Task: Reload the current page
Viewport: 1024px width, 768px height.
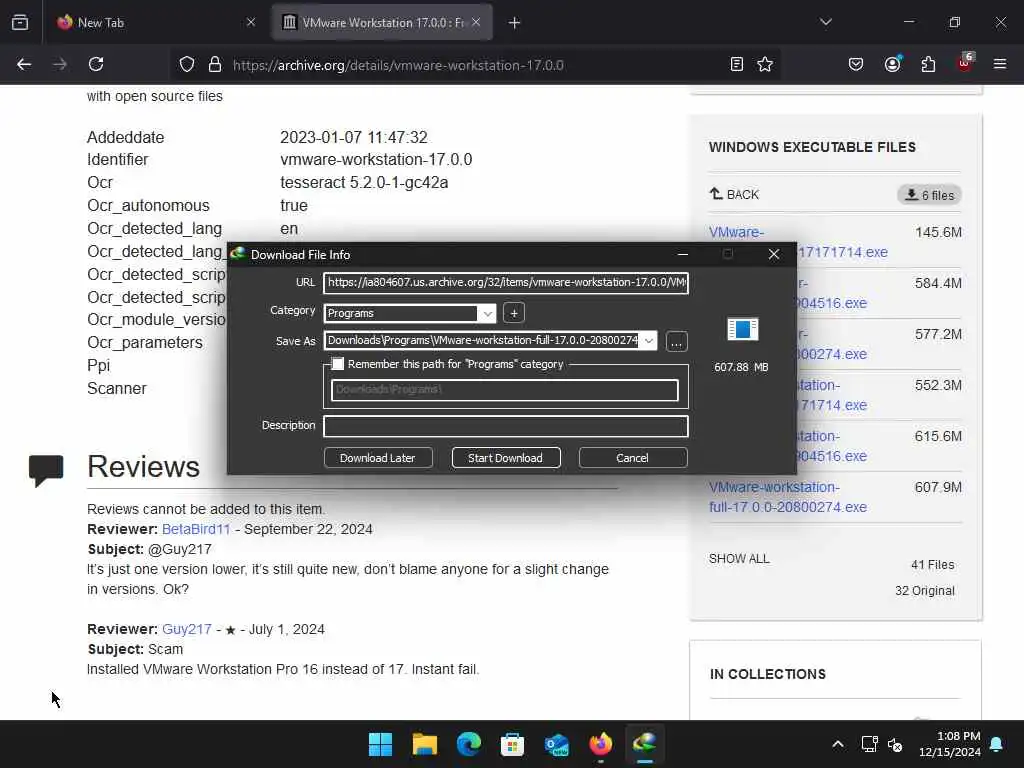Action: click(96, 64)
